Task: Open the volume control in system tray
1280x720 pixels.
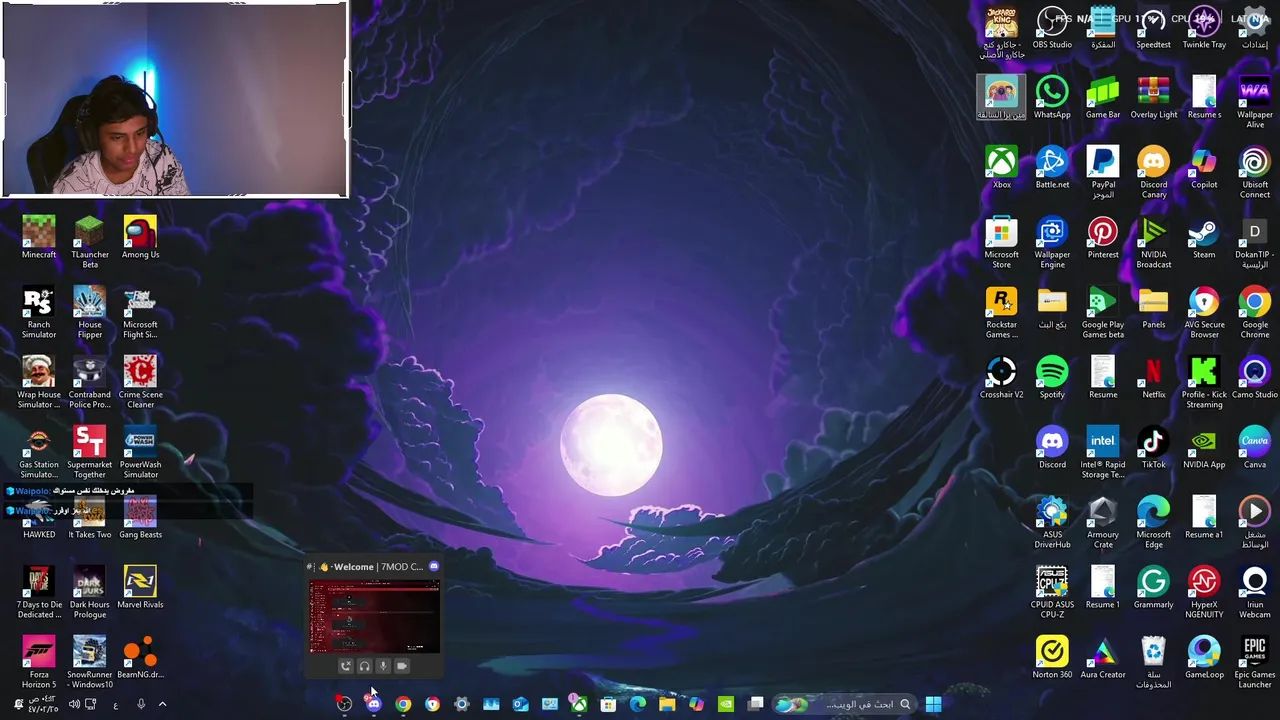Action: pos(73,704)
